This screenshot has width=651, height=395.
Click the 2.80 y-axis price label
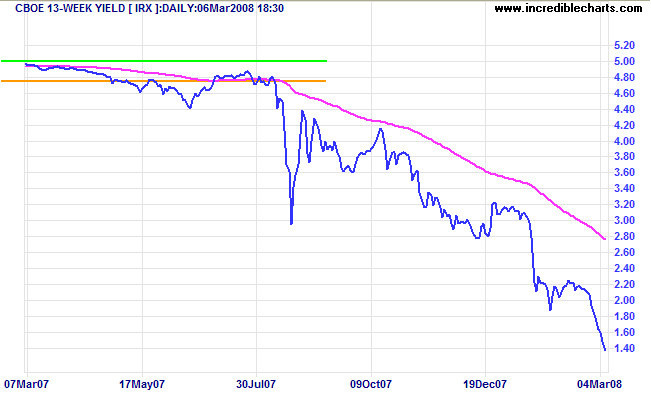coord(624,236)
